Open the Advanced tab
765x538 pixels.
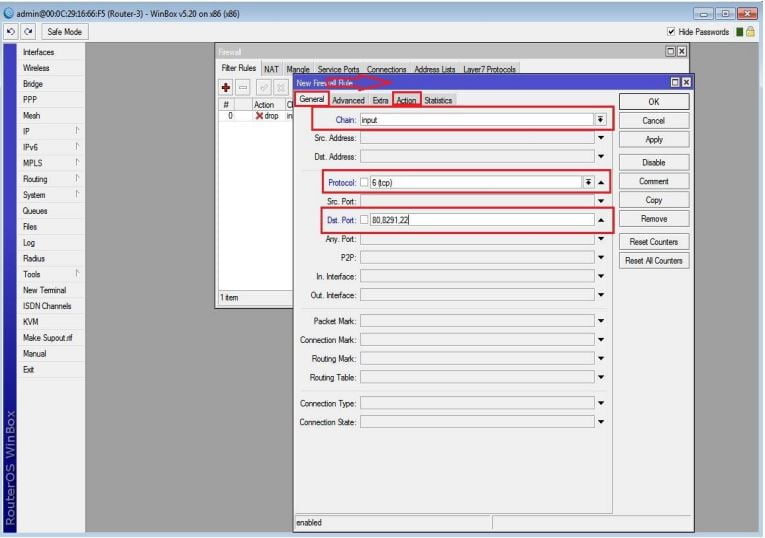tap(348, 100)
